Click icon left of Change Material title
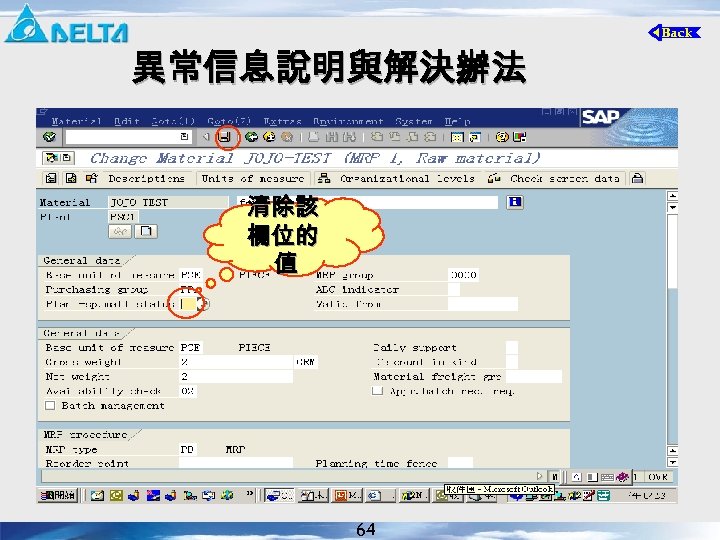The image size is (720, 540). pos(58,158)
